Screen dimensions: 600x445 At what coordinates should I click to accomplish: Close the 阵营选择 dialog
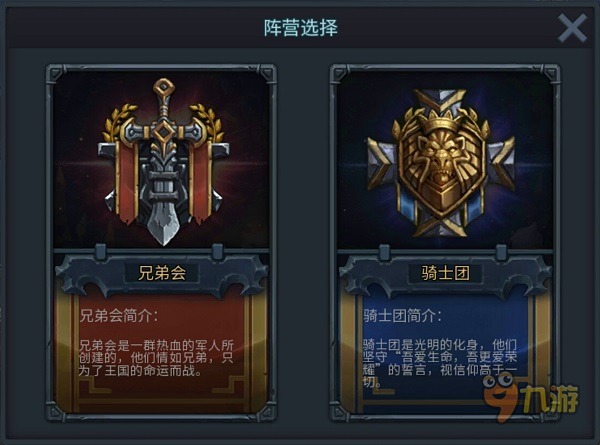tap(572, 28)
